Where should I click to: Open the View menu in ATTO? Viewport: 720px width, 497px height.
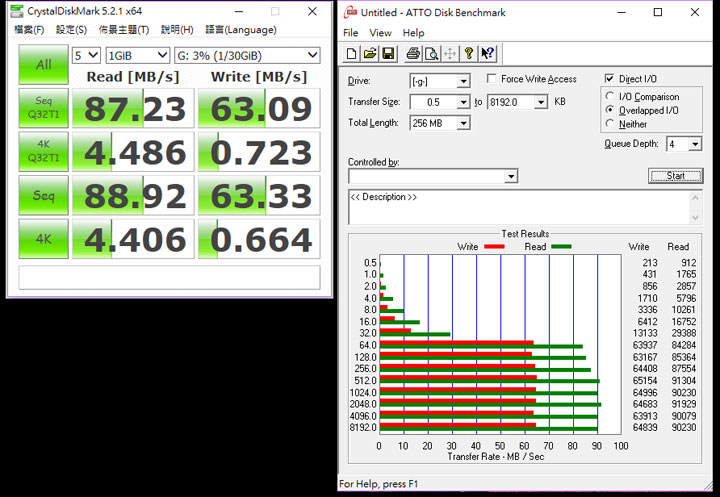click(380, 33)
